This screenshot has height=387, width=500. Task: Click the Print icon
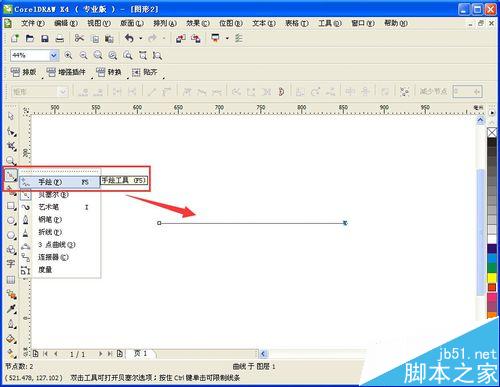pos(60,39)
